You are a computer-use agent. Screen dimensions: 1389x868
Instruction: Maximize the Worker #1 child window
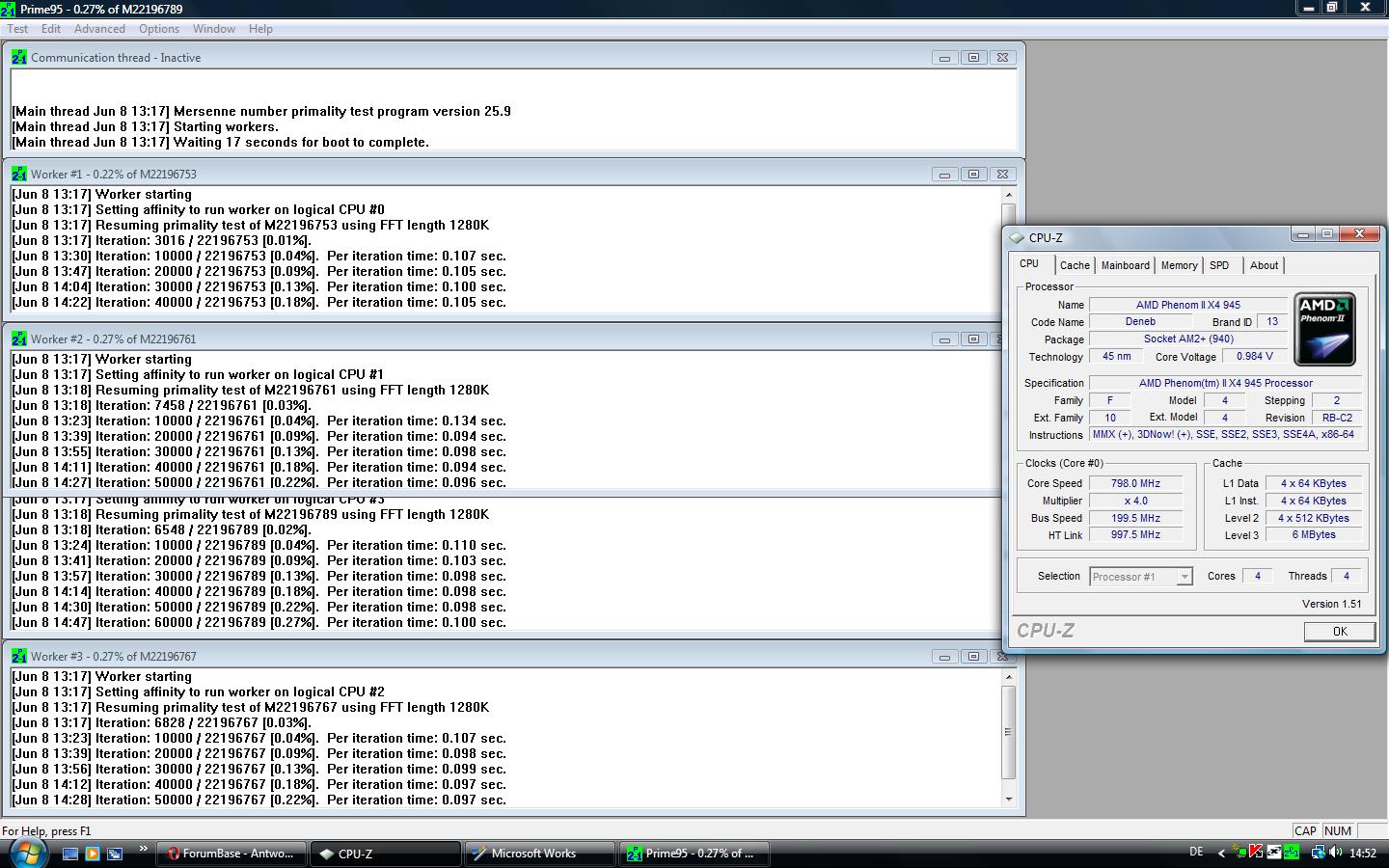point(973,175)
